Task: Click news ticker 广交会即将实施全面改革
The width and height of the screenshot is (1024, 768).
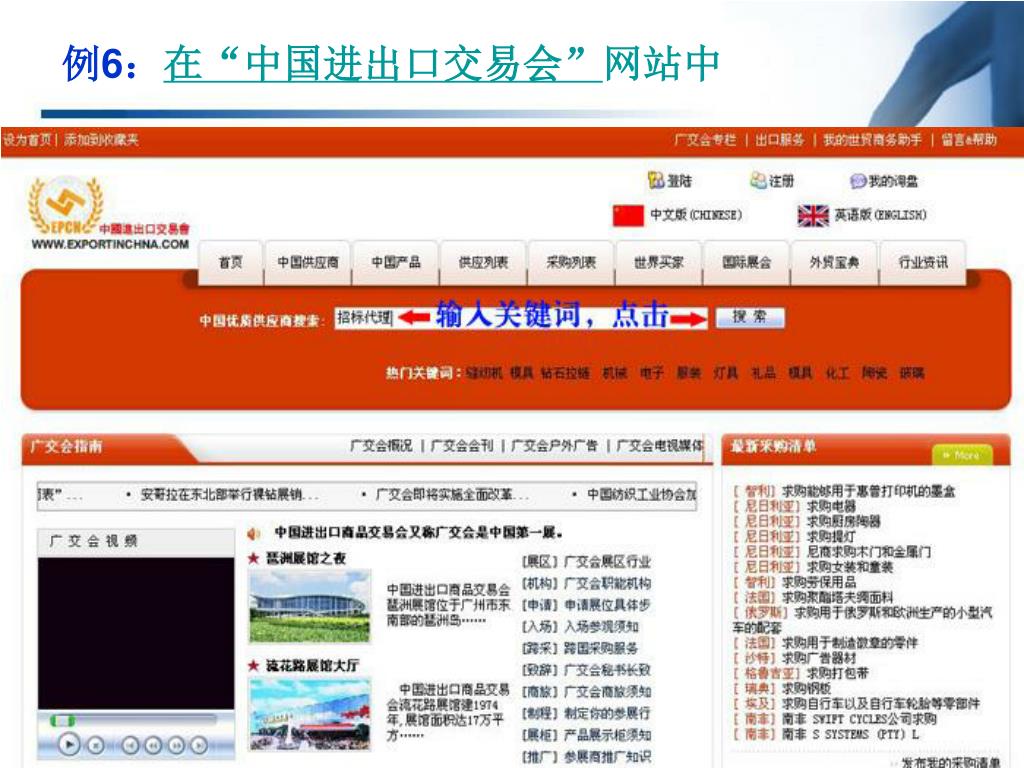Action: (451, 494)
